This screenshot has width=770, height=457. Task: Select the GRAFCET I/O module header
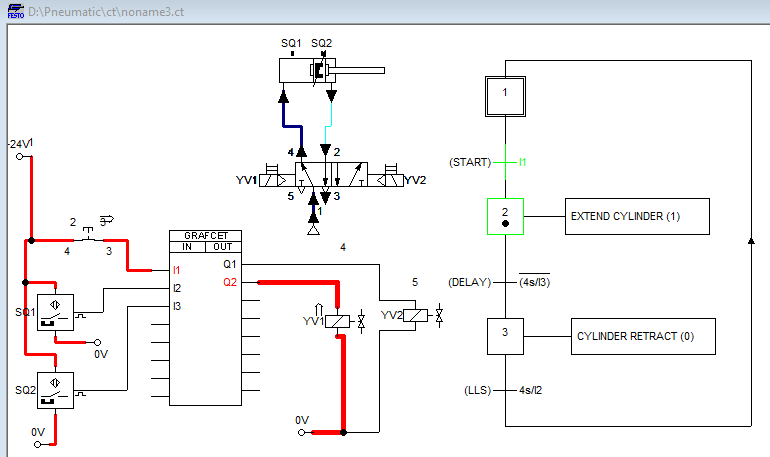205,236
